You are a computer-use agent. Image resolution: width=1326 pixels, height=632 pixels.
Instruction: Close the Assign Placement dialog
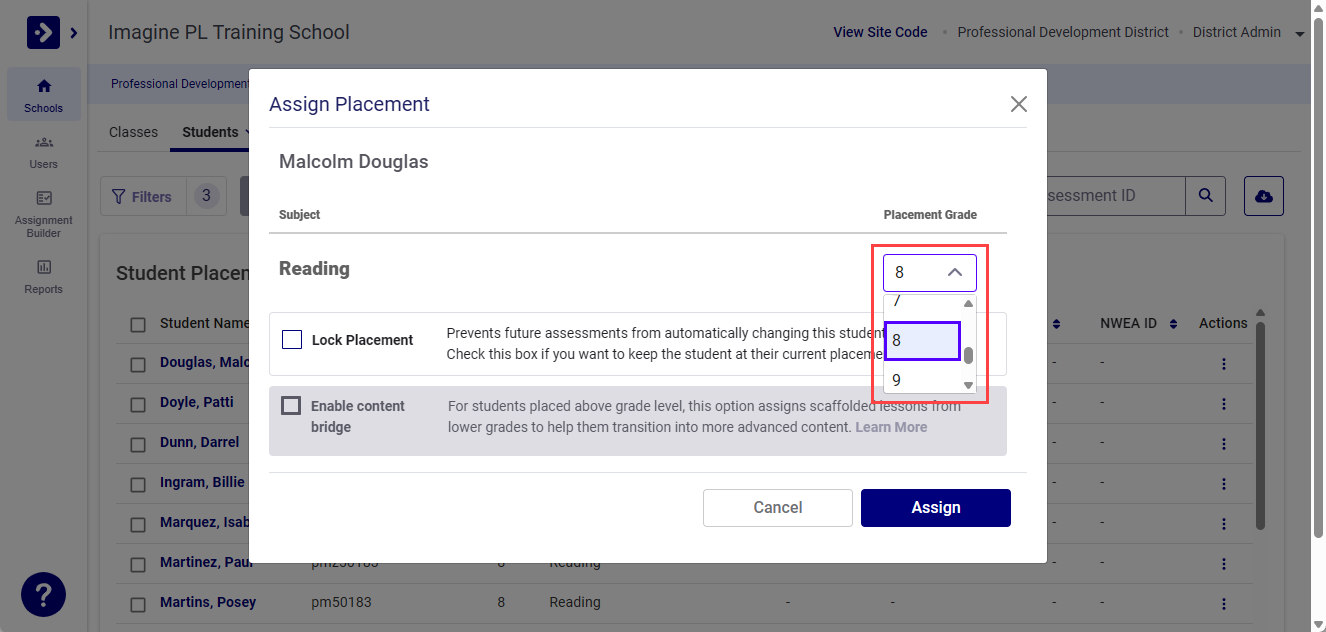point(1018,104)
